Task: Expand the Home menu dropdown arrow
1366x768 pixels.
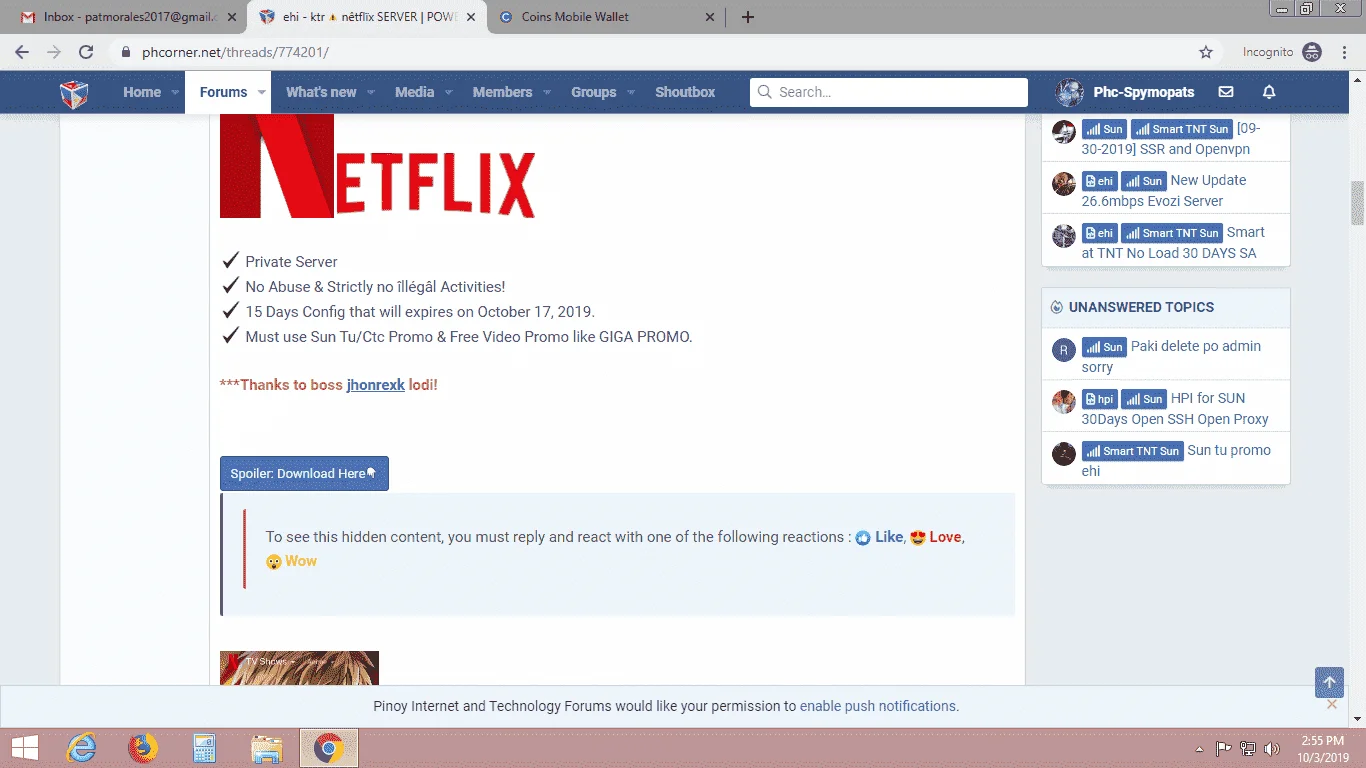Action: [175, 92]
